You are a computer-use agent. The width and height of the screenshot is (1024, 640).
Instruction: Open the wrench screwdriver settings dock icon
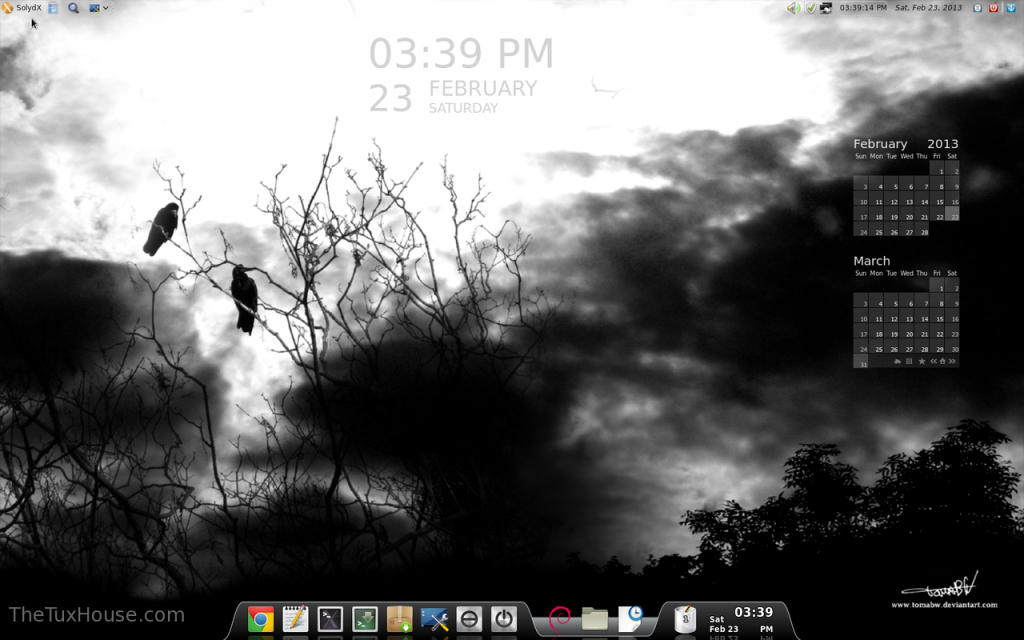[434, 618]
